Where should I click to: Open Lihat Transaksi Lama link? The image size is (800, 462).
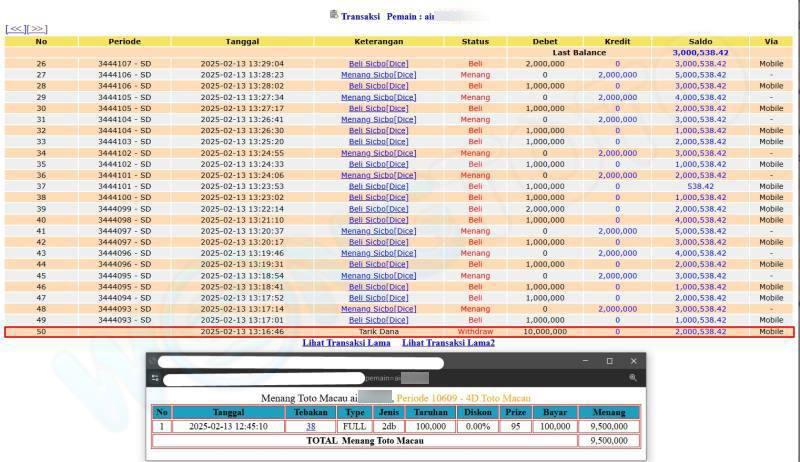[x=348, y=343]
